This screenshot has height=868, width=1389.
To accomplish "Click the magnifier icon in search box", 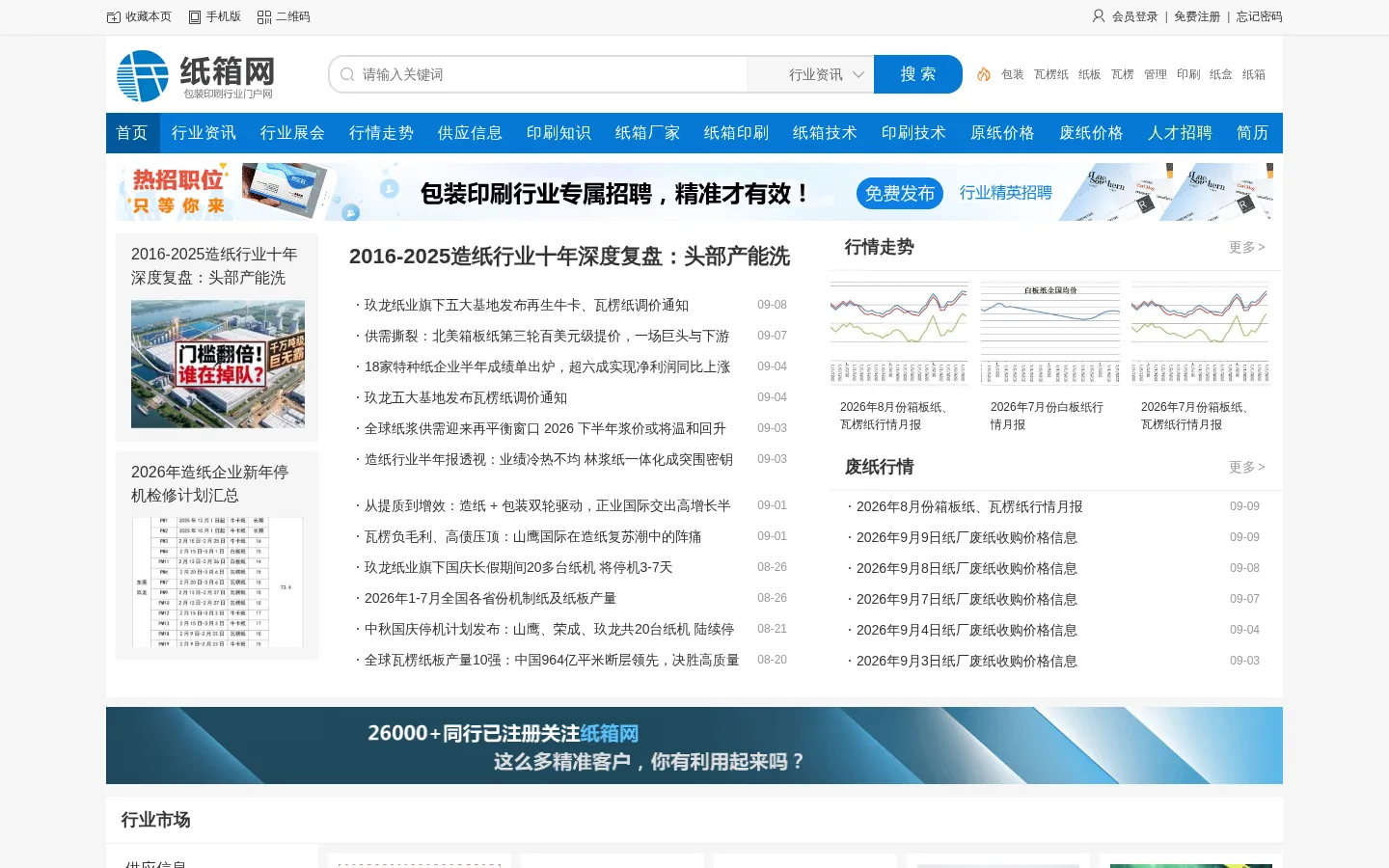I will pos(347,74).
